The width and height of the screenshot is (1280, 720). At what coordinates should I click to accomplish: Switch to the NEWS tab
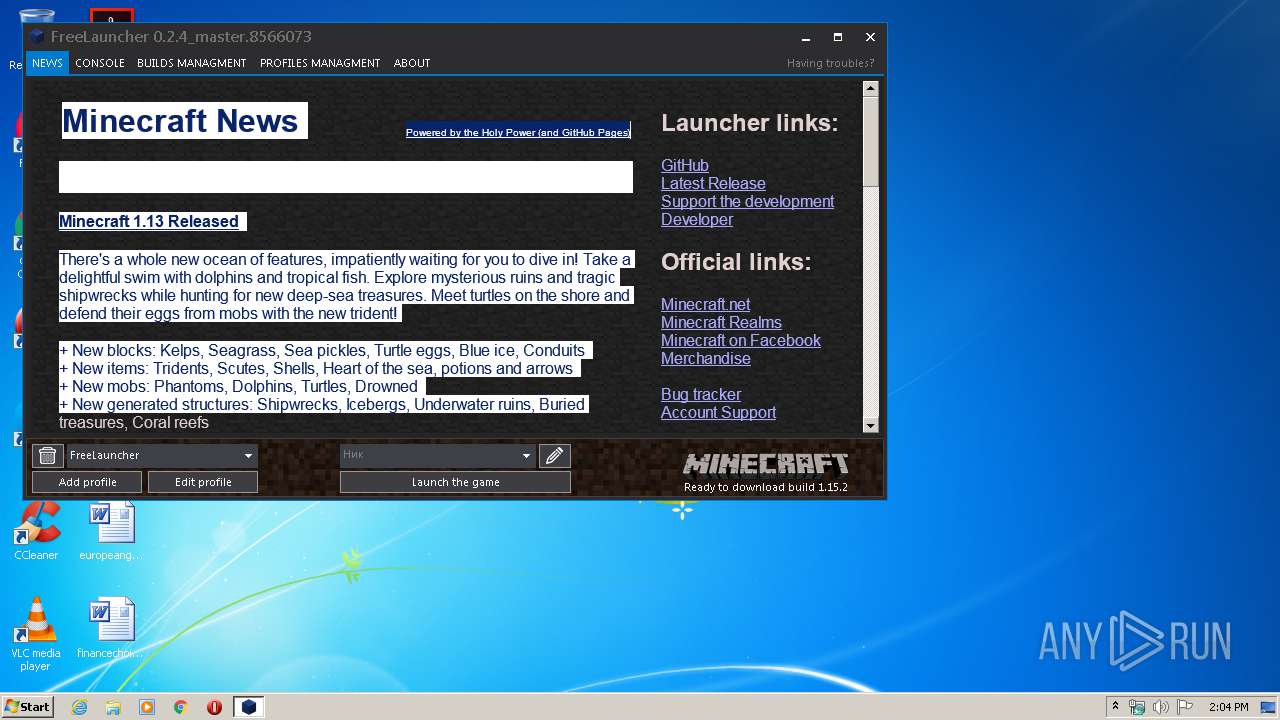[x=47, y=63]
